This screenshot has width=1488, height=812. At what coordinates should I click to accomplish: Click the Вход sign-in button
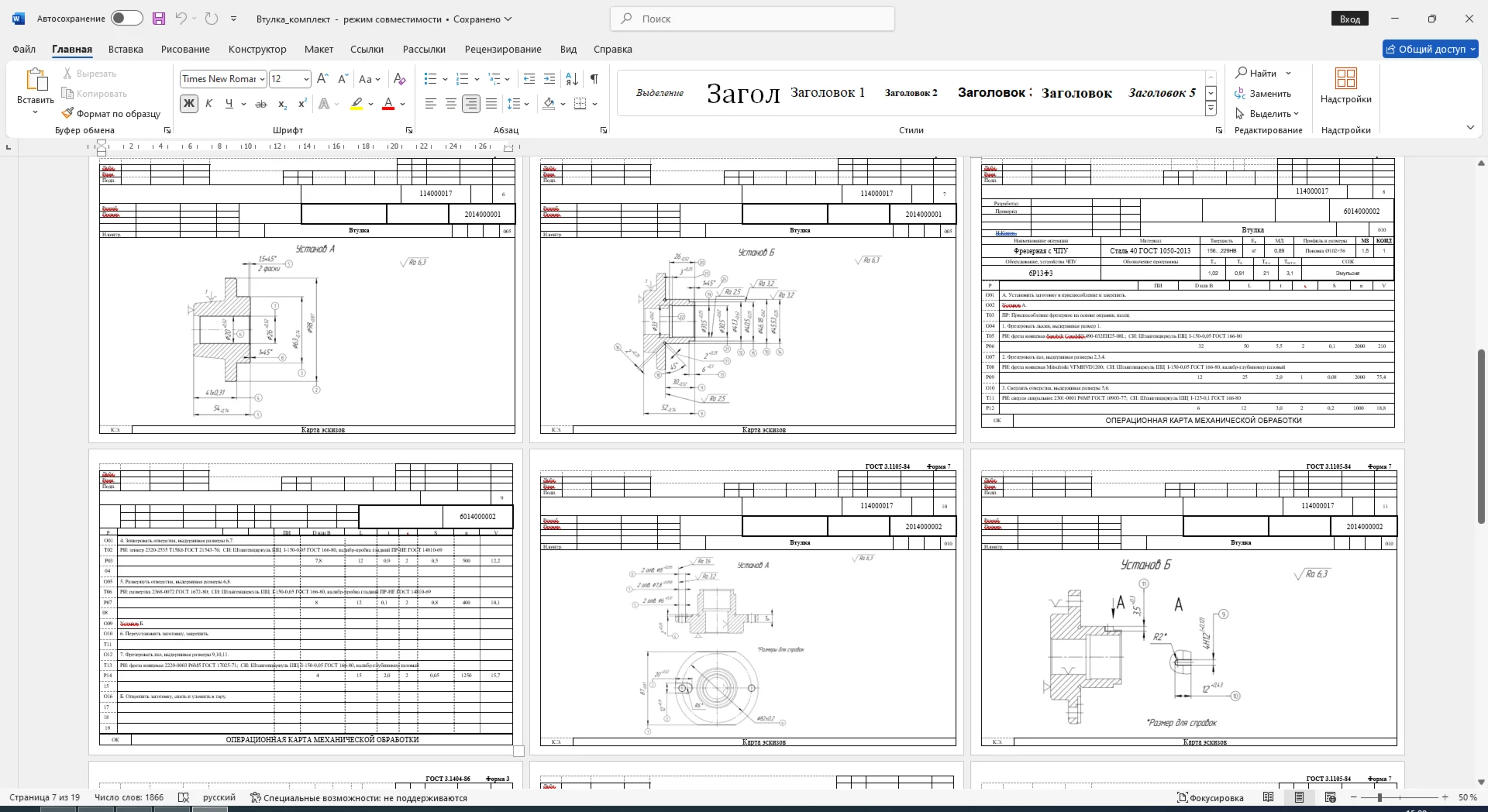(1349, 19)
